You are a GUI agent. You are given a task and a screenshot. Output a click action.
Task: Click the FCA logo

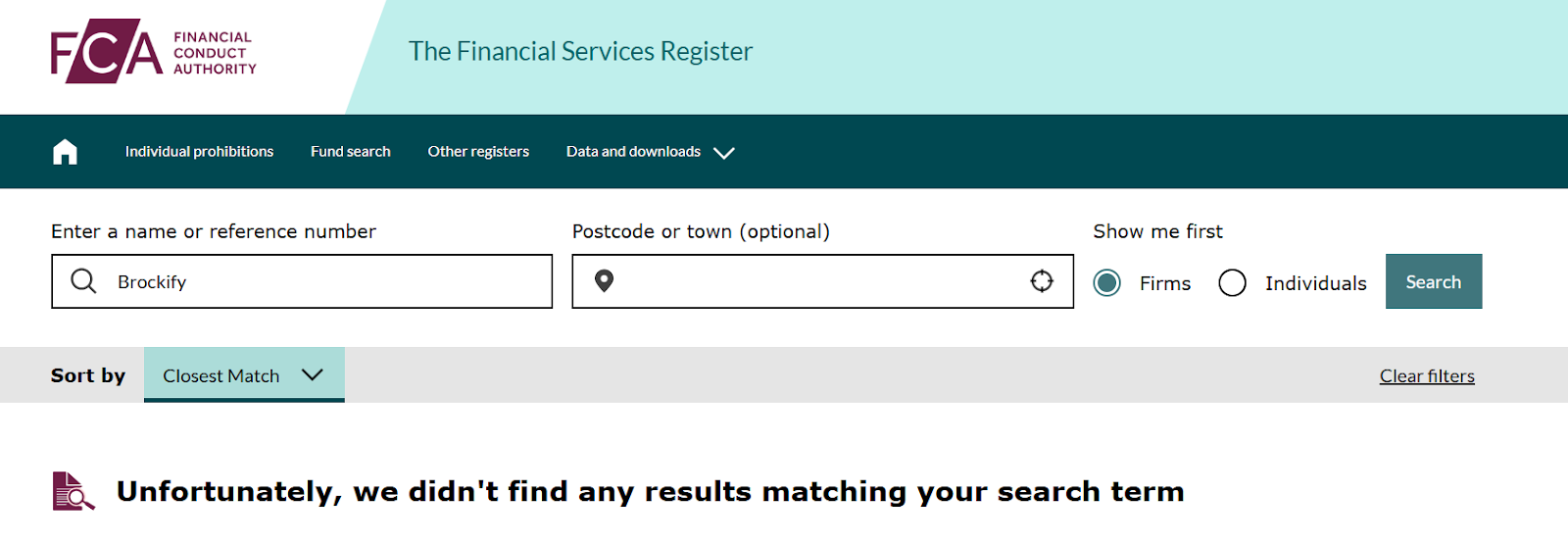[x=154, y=52]
